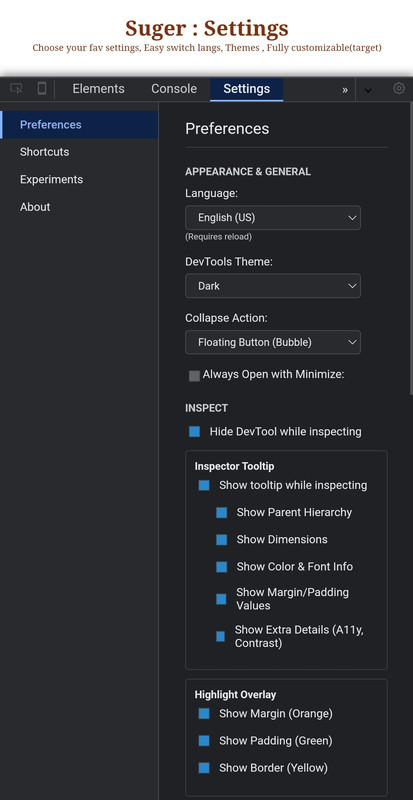Toggle Show Margin/Padding Values checkbox
The width and height of the screenshot is (413, 800).
click(x=221, y=599)
